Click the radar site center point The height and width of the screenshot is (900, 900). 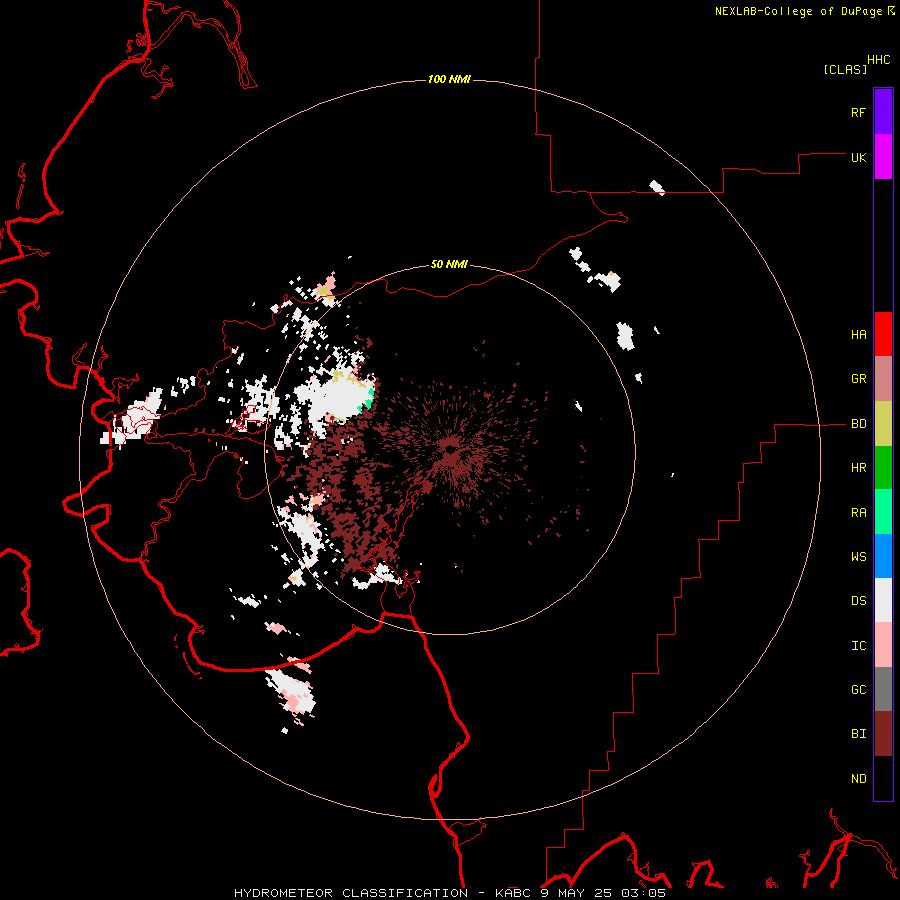(449, 449)
